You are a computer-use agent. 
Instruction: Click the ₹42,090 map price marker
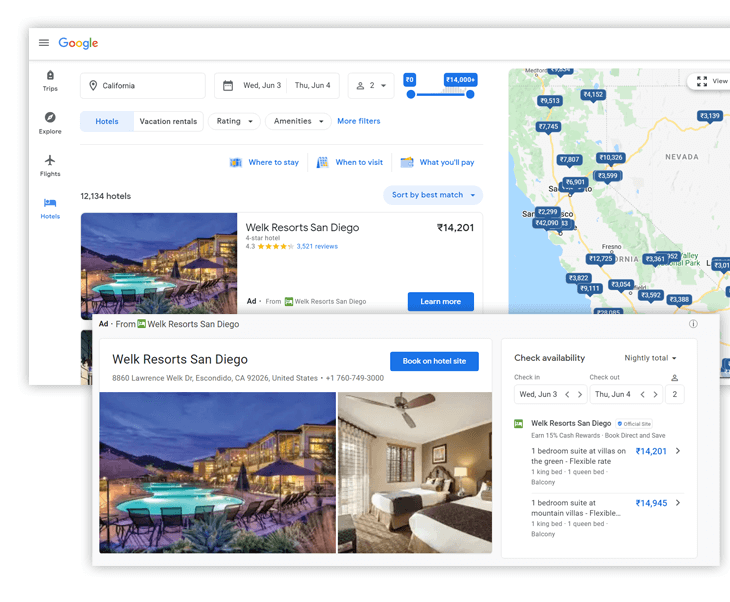tap(547, 223)
